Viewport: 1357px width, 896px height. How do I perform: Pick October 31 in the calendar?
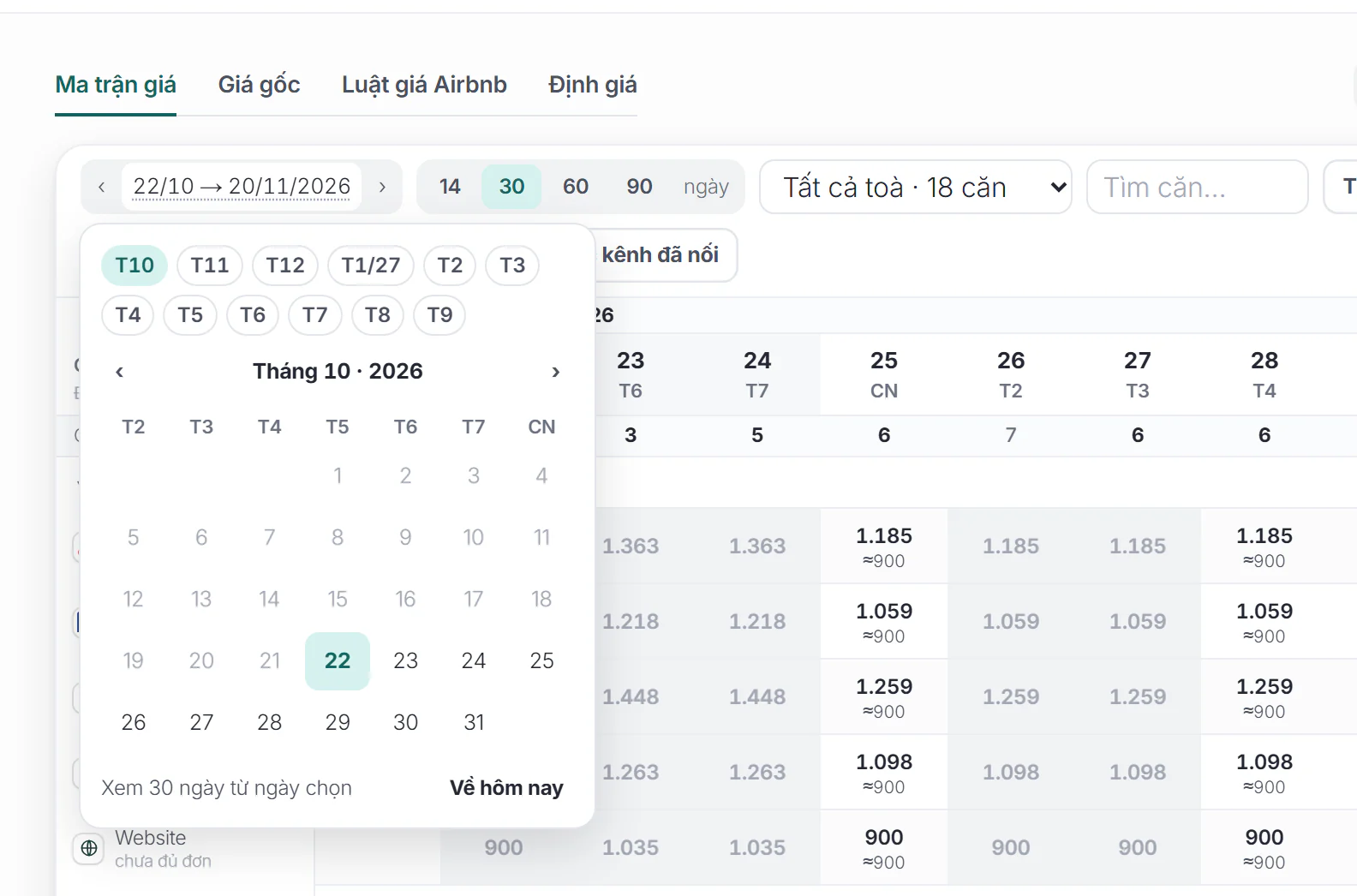pyautogui.click(x=474, y=723)
